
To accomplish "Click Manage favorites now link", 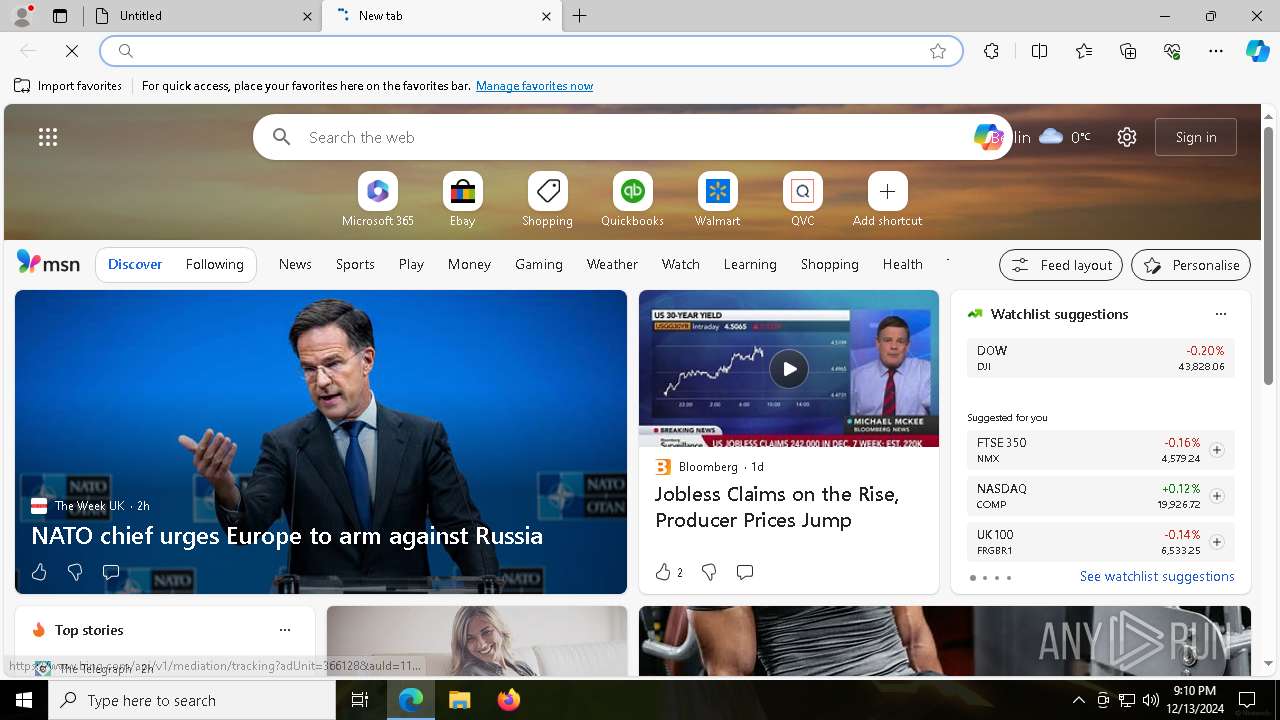I will tap(534, 86).
